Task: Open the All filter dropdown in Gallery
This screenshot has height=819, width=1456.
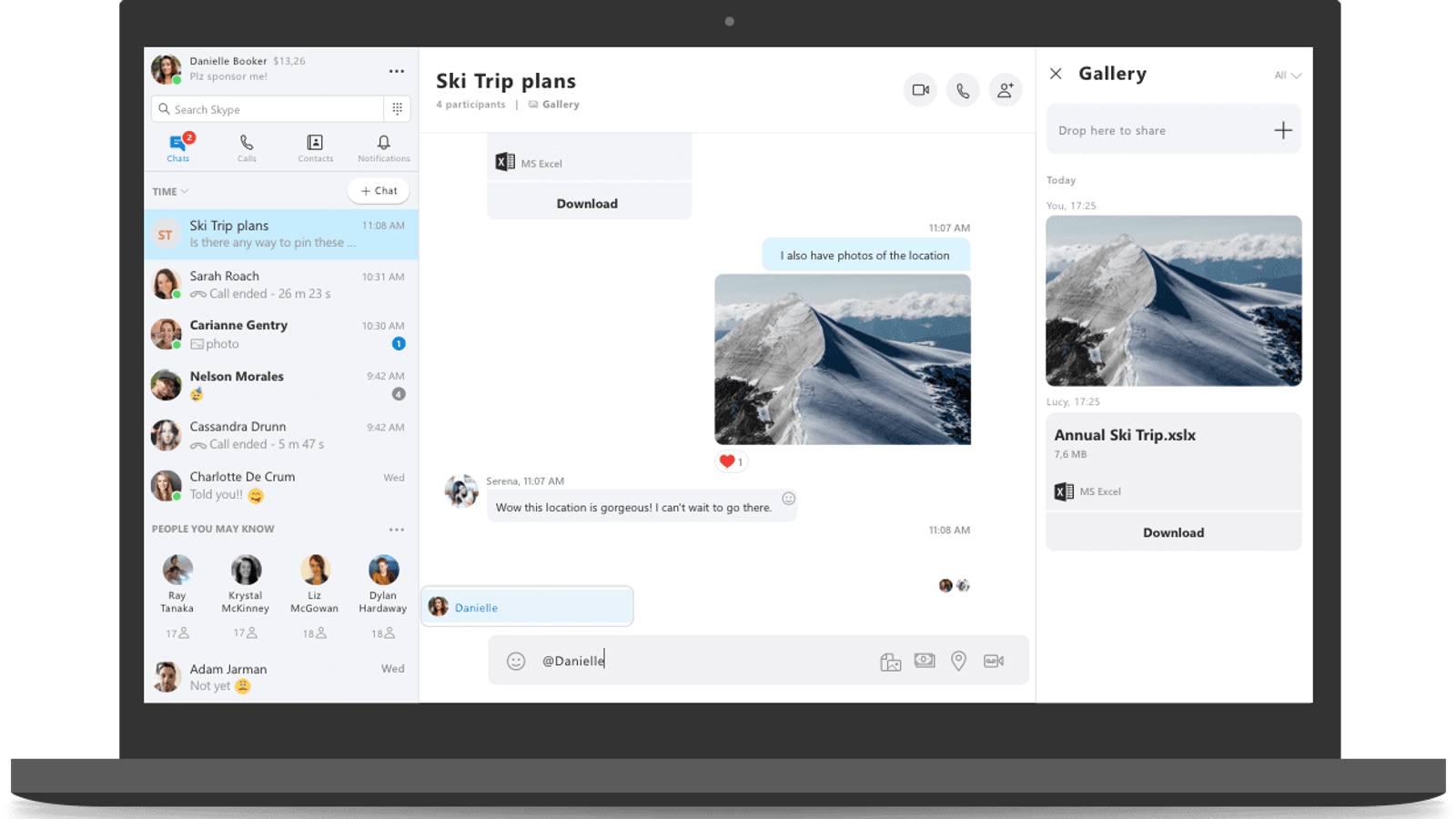Action: 1286,76
